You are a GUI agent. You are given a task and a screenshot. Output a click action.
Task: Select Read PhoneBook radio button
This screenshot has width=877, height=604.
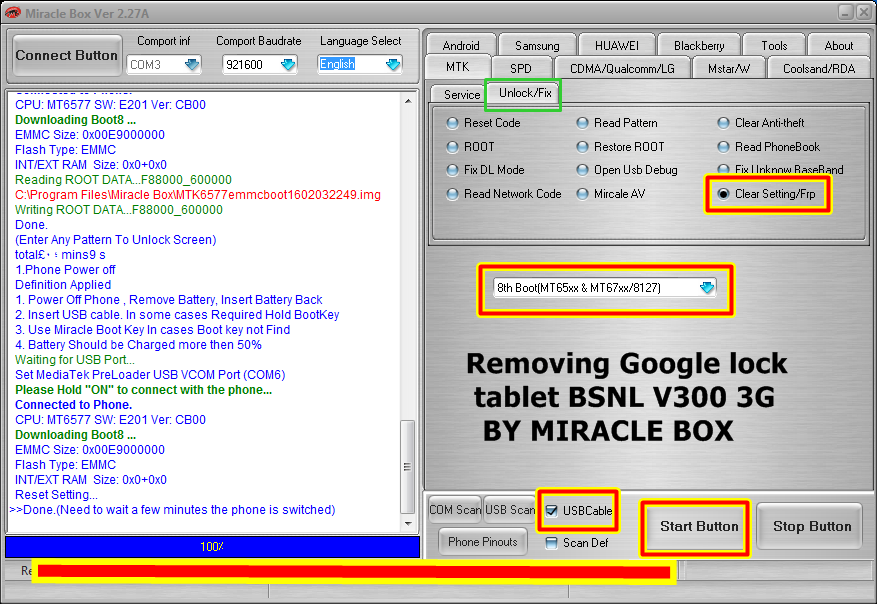[723, 147]
